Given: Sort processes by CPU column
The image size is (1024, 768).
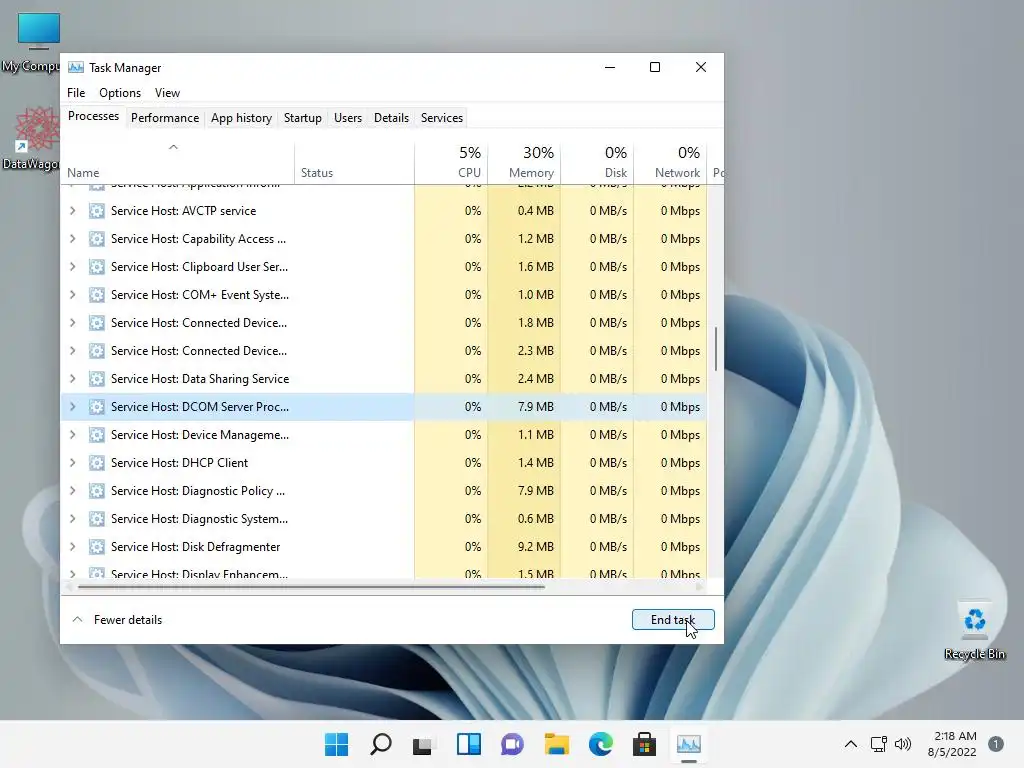Looking at the screenshot, I should click(451, 162).
